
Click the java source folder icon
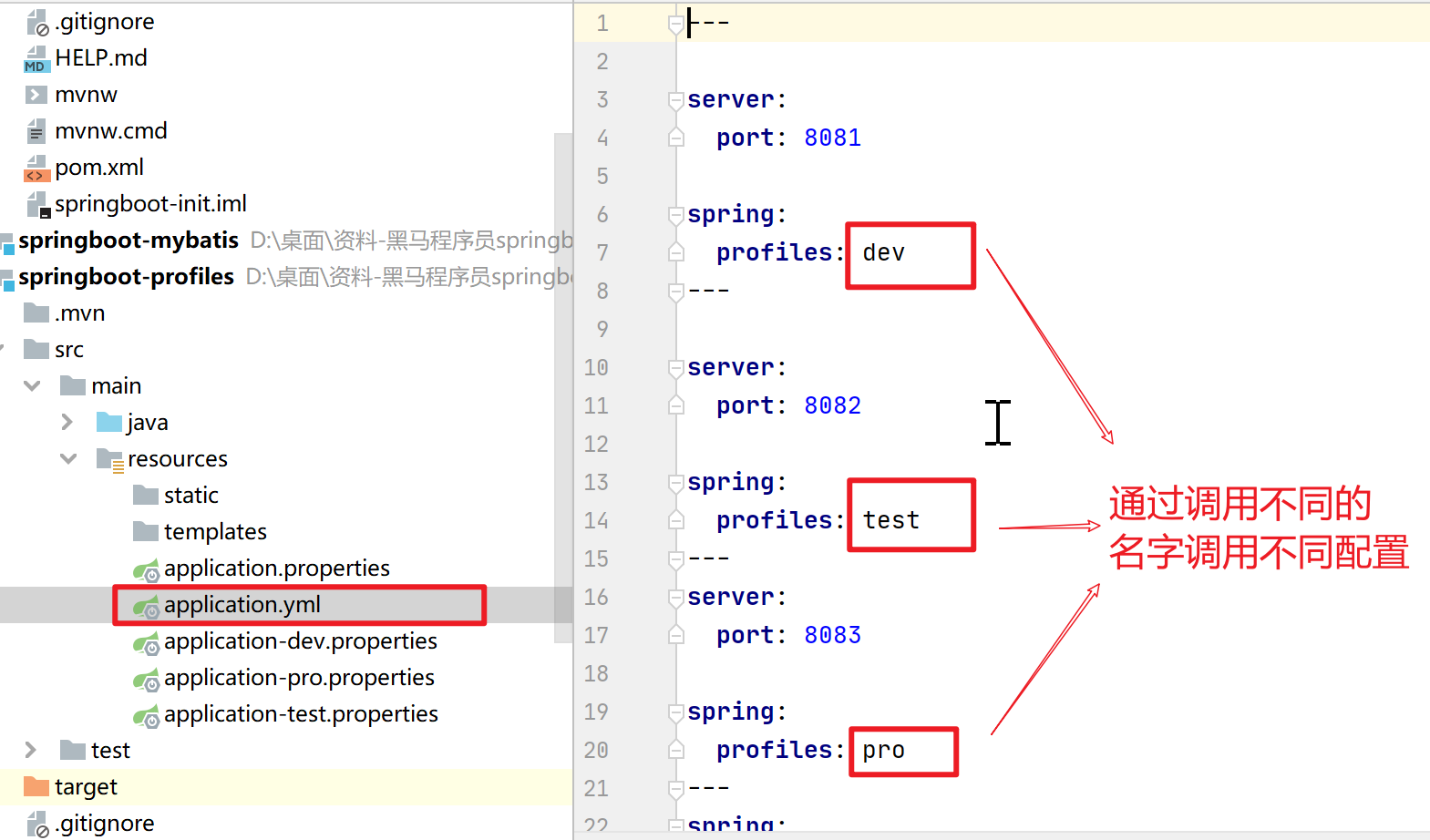(109, 423)
